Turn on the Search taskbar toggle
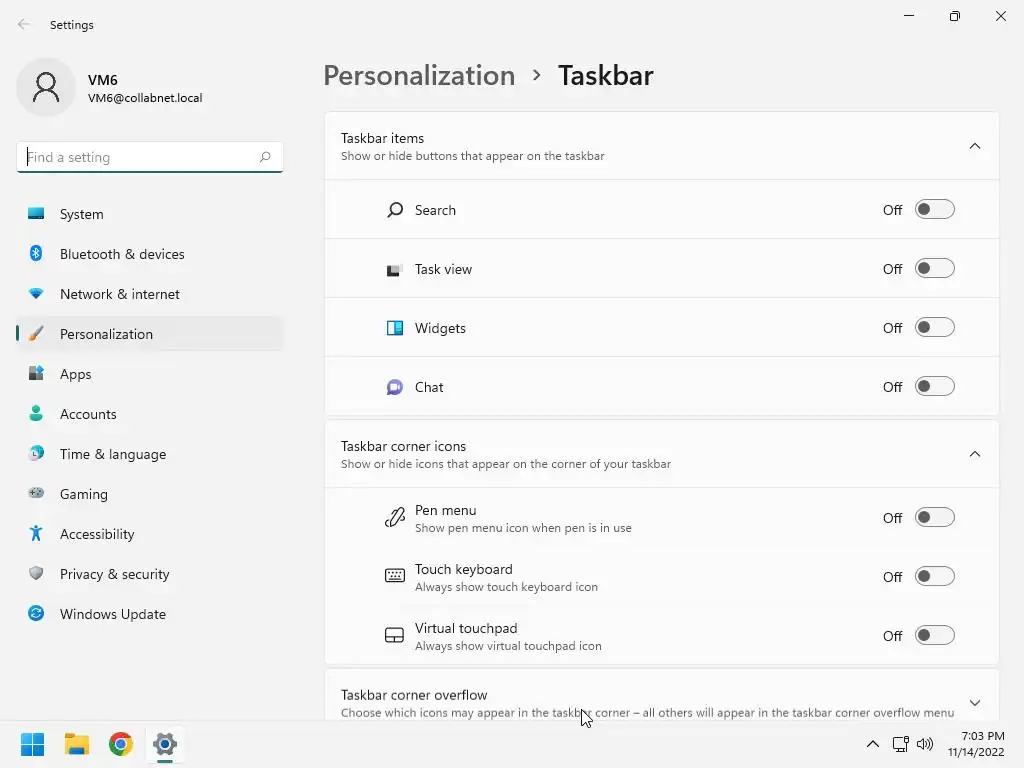The height and width of the screenshot is (768, 1024). (x=935, y=210)
